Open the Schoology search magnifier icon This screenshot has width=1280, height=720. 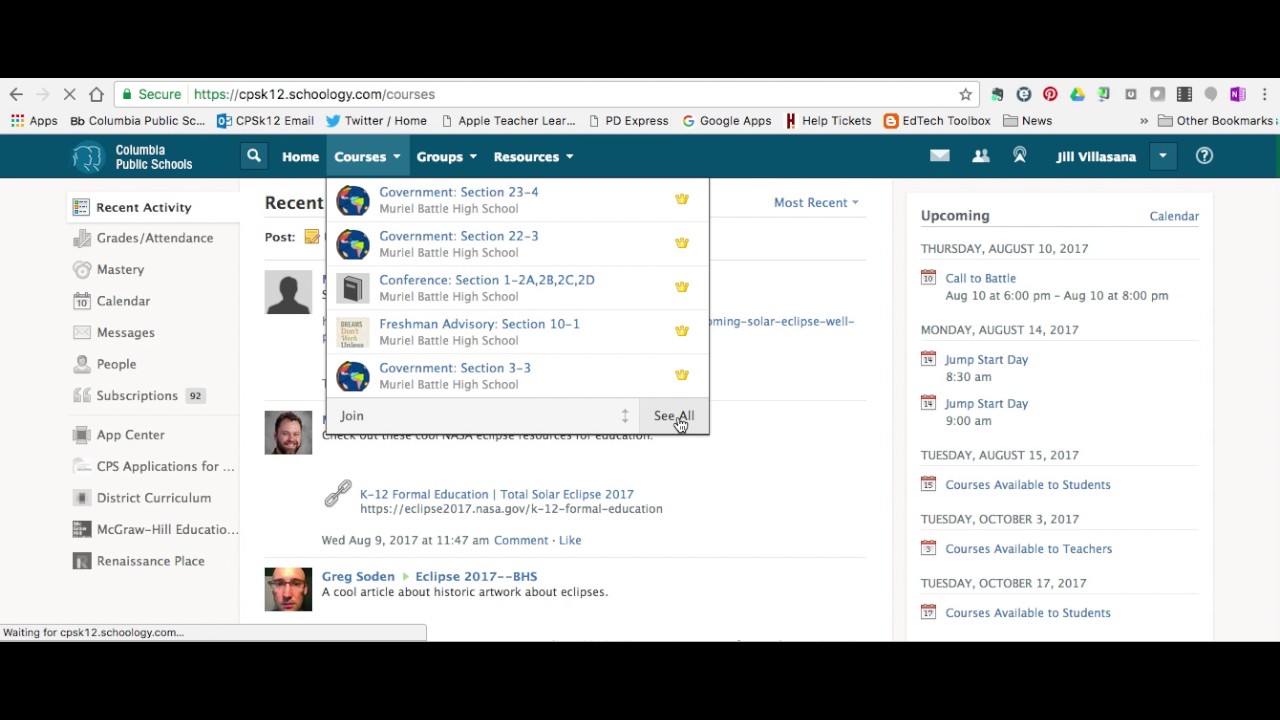[254, 156]
